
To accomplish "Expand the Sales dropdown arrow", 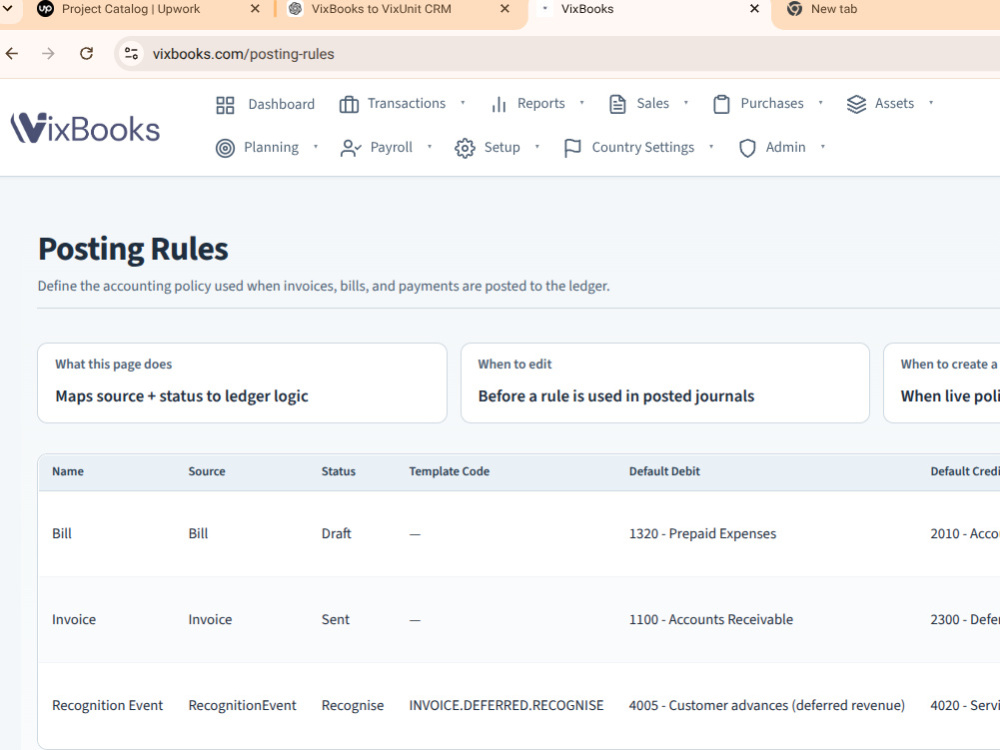I will coord(686,103).
